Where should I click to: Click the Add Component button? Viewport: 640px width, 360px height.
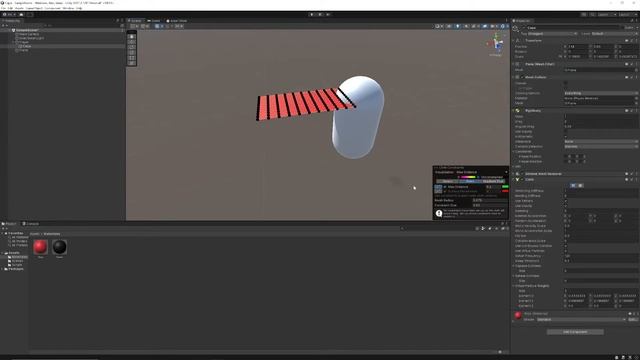575,332
